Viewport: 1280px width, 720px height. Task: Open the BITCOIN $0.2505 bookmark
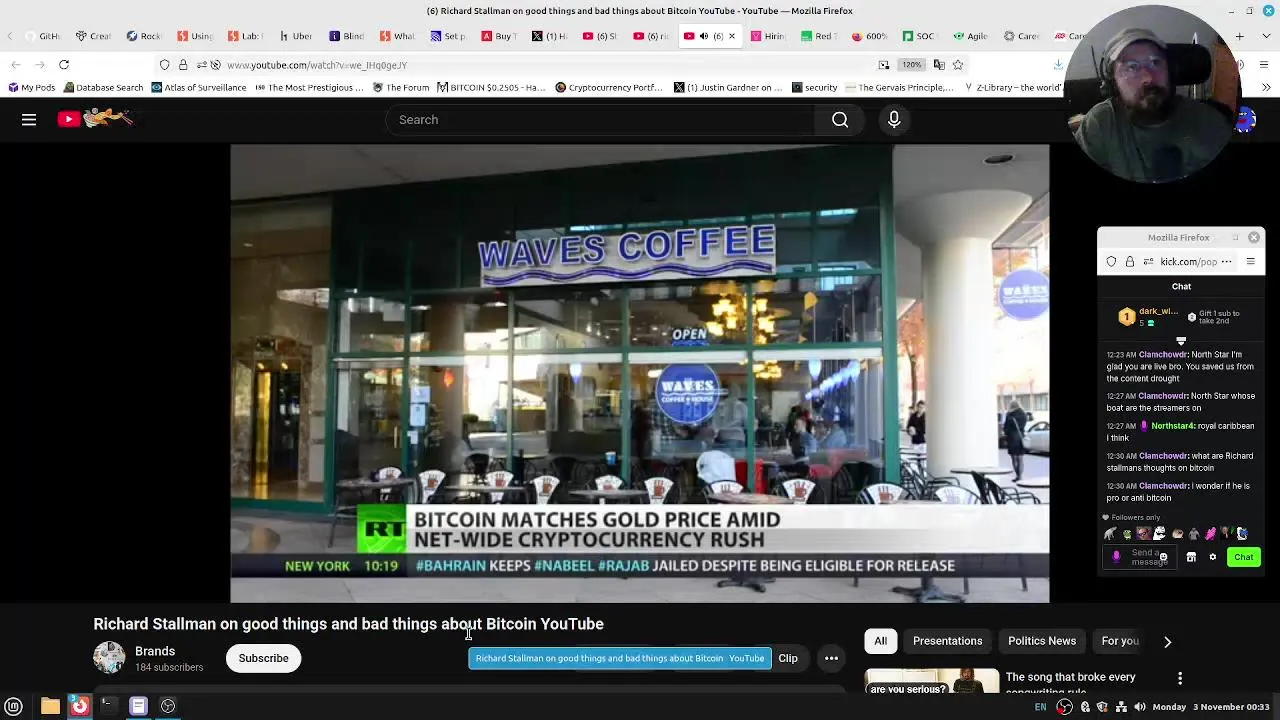click(x=492, y=88)
